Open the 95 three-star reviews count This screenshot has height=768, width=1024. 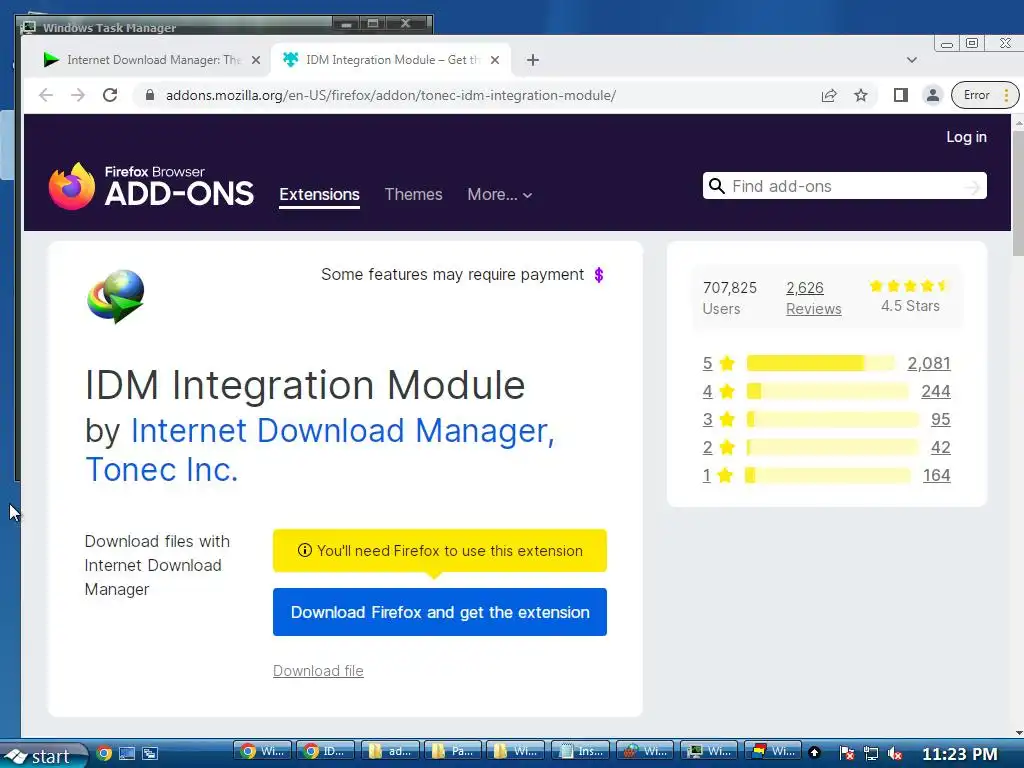[x=940, y=419]
